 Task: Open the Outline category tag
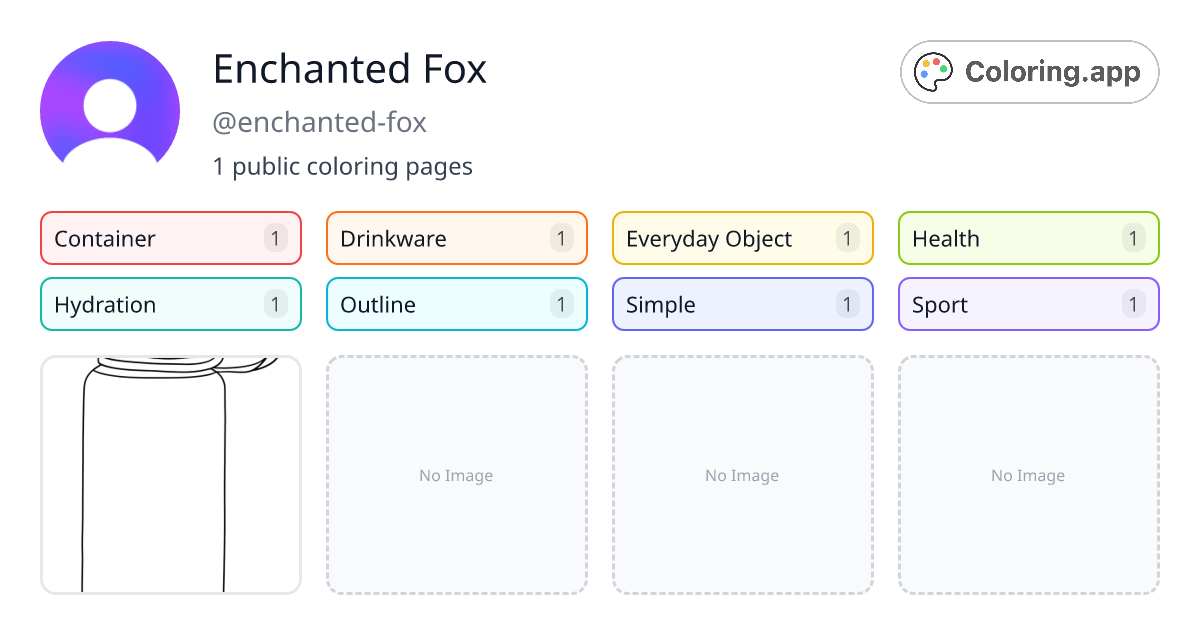coord(456,304)
